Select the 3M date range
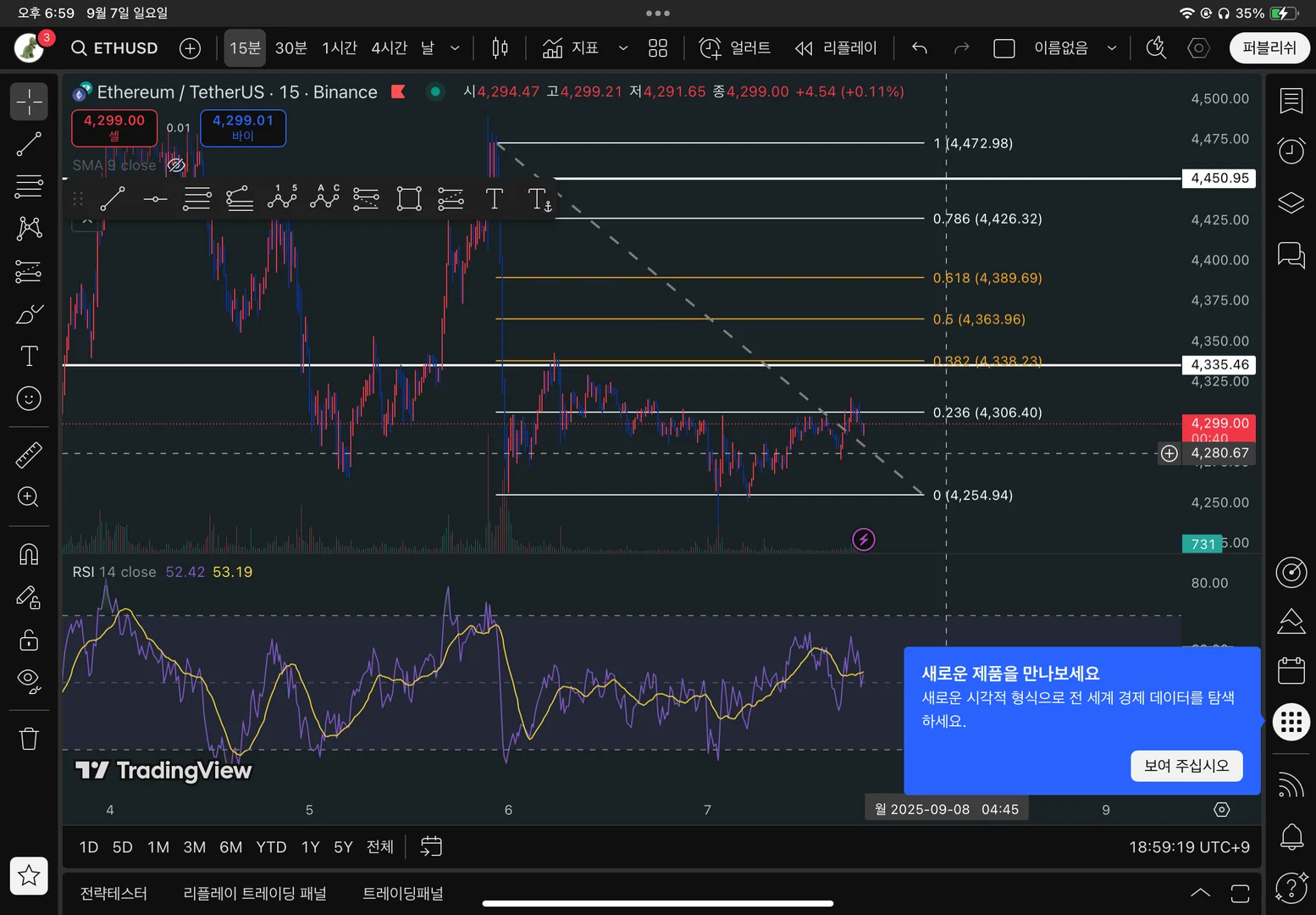The width and height of the screenshot is (1316, 915). pos(195,847)
